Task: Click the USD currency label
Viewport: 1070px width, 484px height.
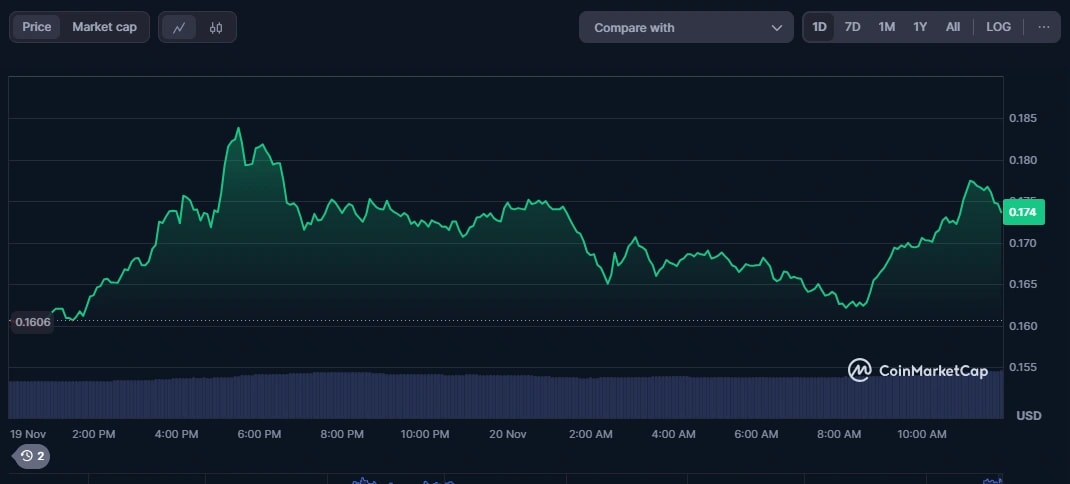Action: tap(1029, 415)
